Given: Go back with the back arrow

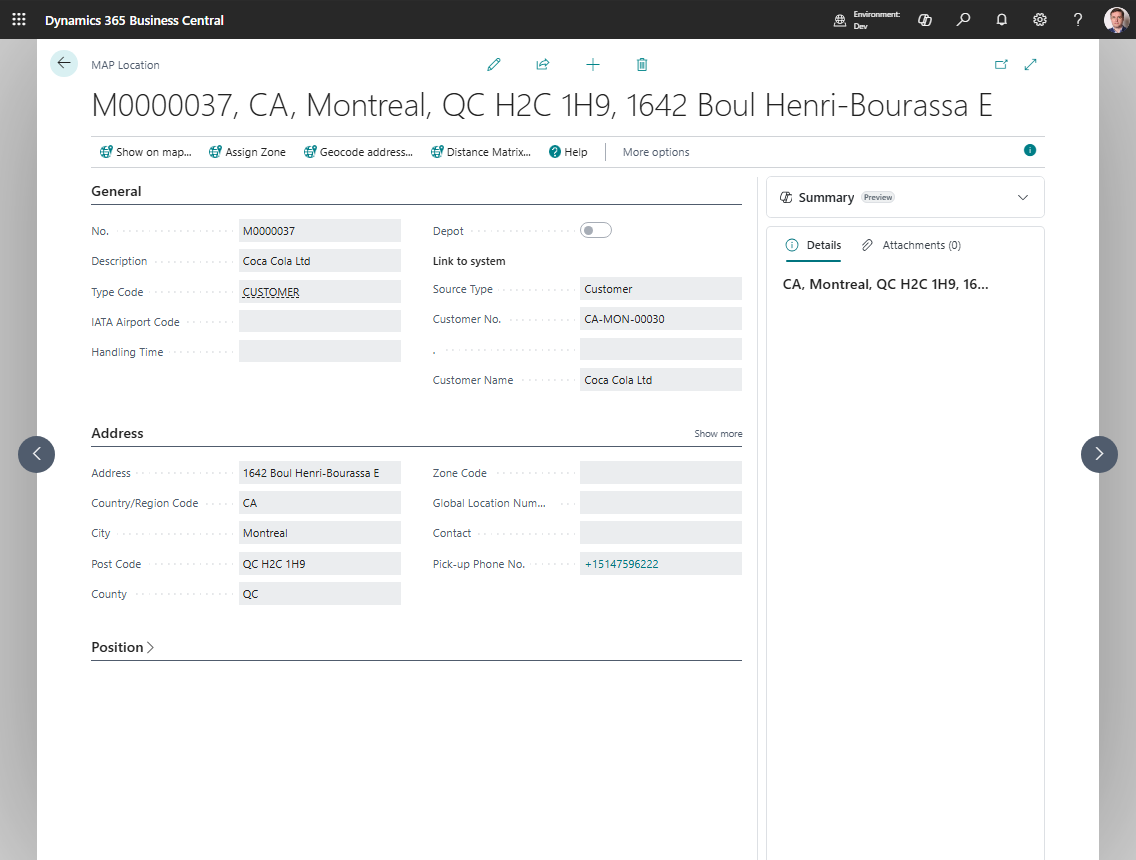Looking at the screenshot, I should 64,63.
